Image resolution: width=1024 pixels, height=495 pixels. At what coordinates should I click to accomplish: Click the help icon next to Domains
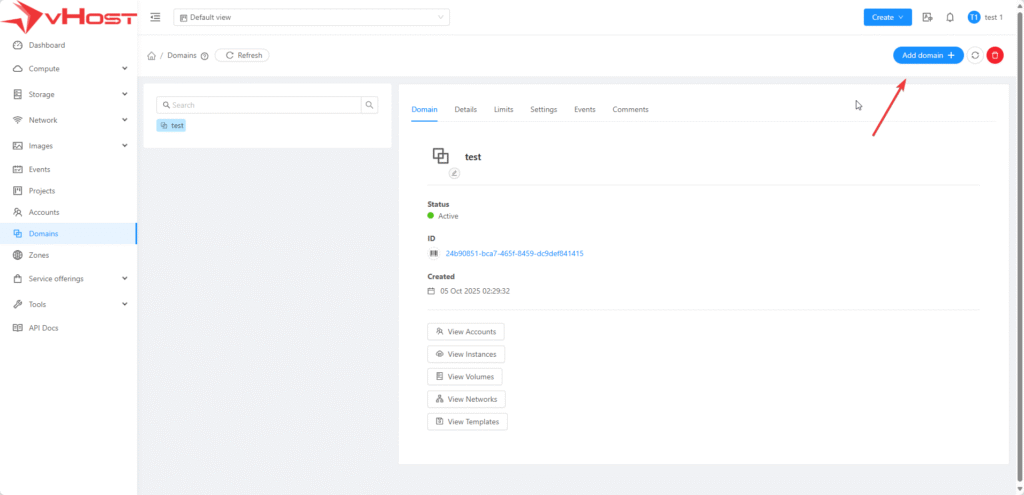(205, 56)
